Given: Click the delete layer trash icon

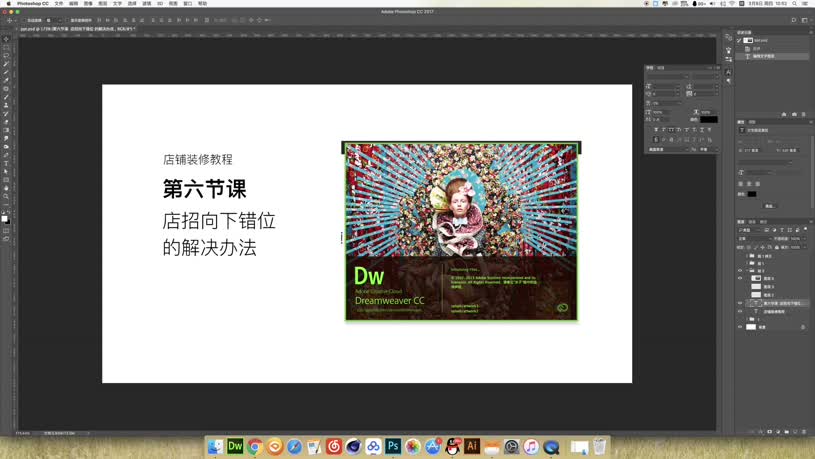Looking at the screenshot, I should (x=804, y=431).
